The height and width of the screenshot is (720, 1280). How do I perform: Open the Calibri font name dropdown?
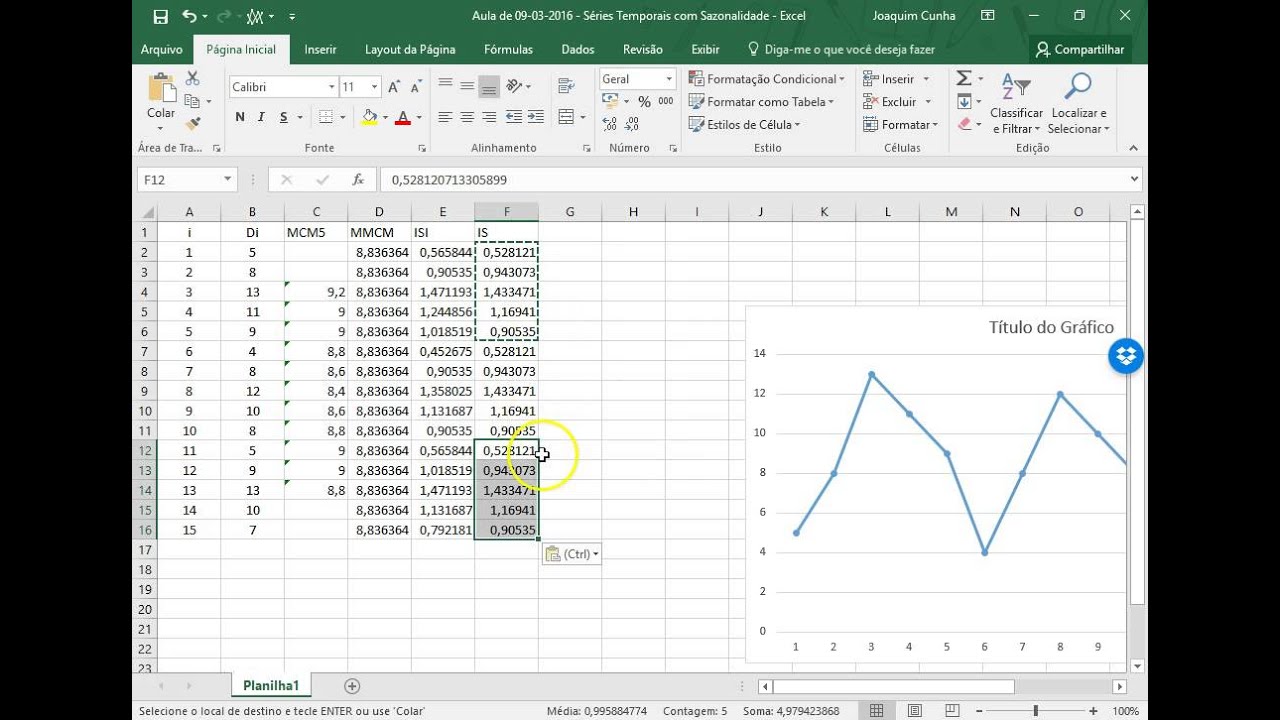point(331,87)
